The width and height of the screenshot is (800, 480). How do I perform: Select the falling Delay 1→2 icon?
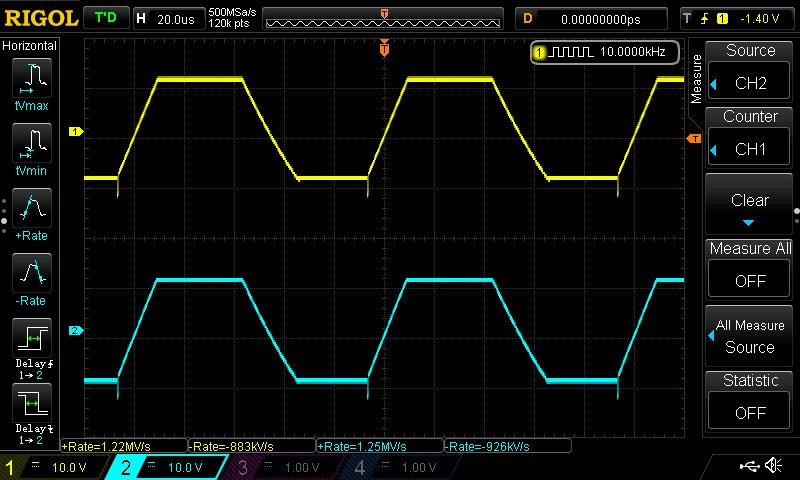click(x=32, y=403)
